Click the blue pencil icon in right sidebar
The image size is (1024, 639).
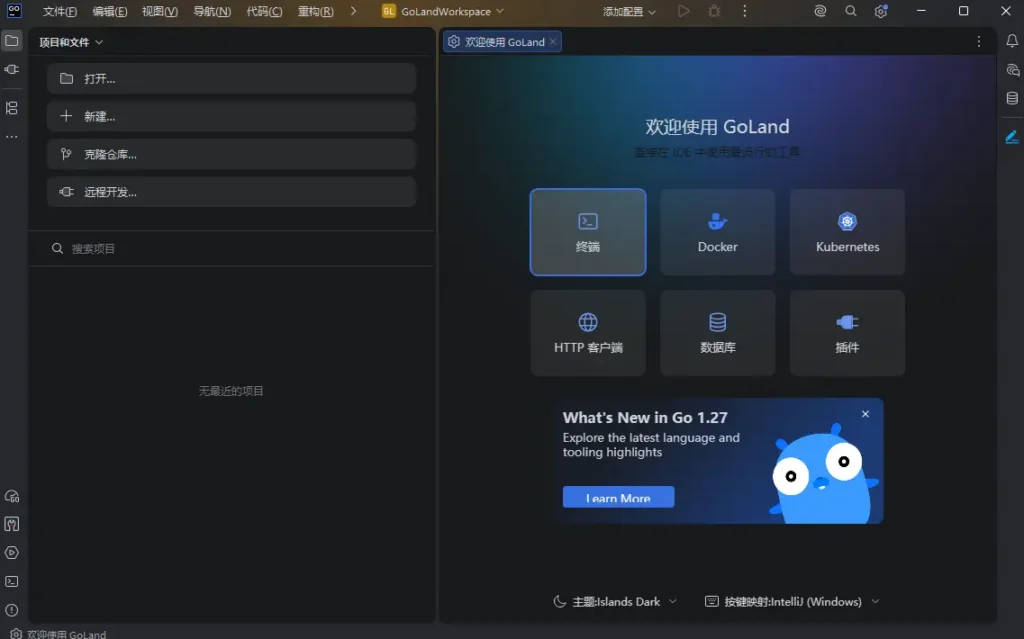point(1012,137)
